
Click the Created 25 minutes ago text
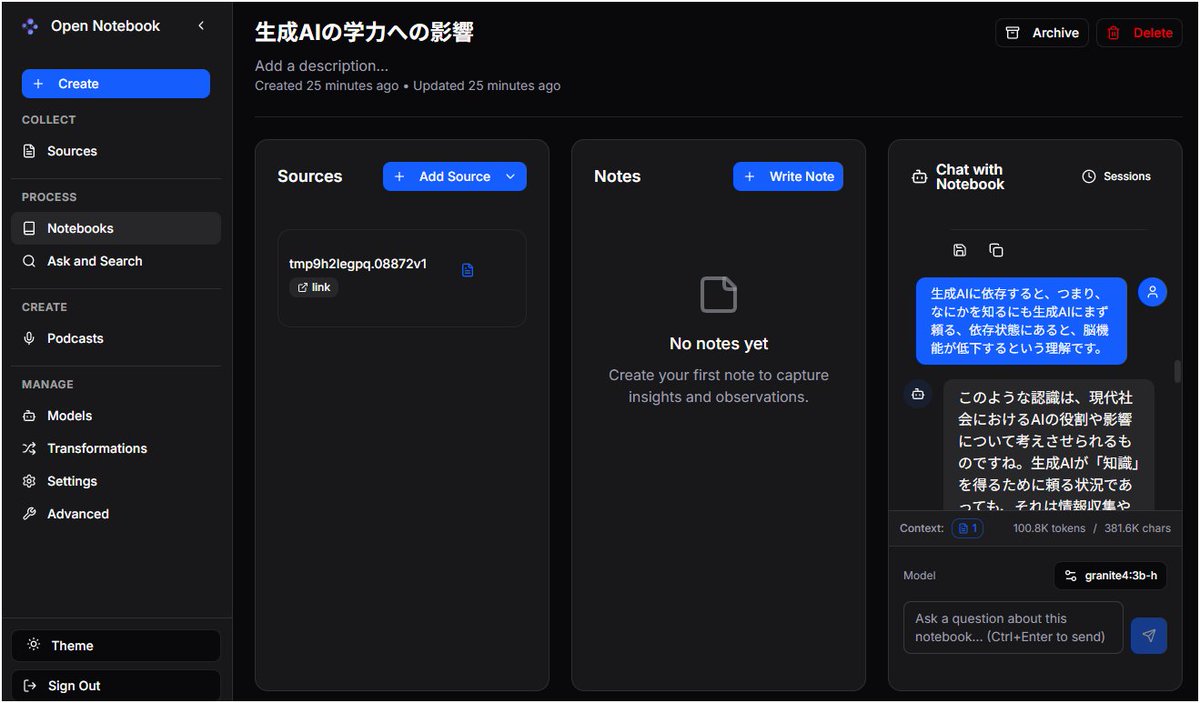(x=327, y=86)
